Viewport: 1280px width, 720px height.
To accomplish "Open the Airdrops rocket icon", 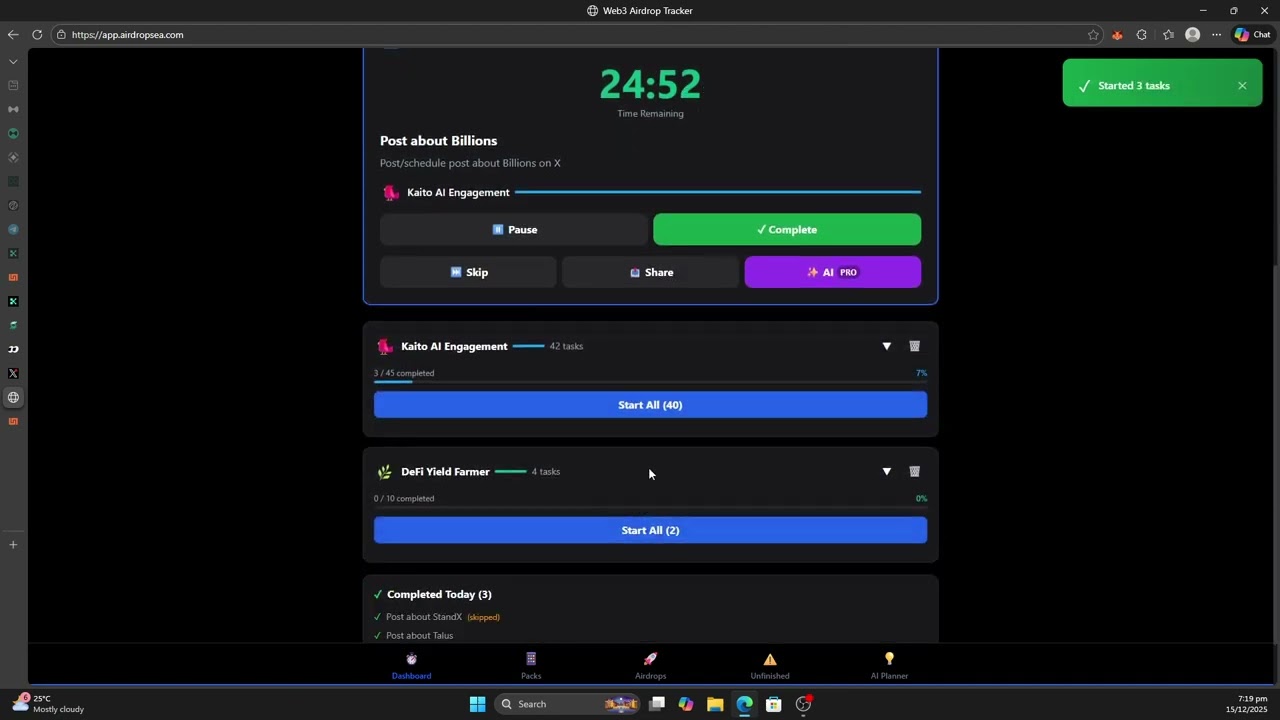I will (650, 659).
